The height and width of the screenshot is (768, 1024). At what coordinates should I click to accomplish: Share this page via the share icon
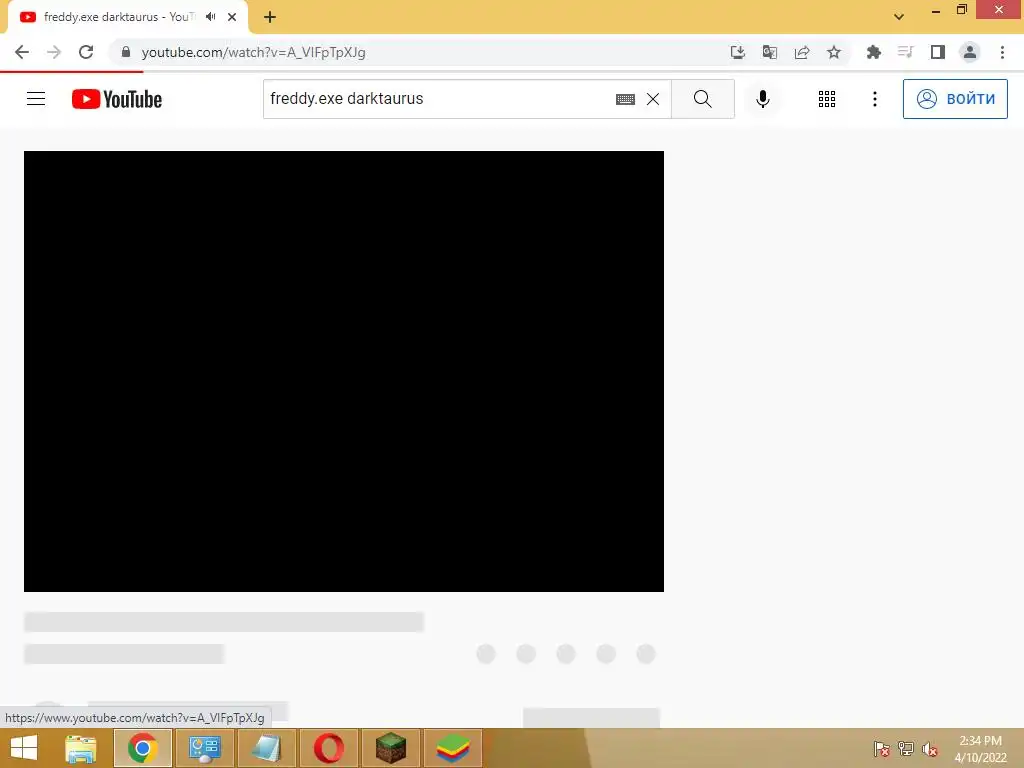(801, 52)
